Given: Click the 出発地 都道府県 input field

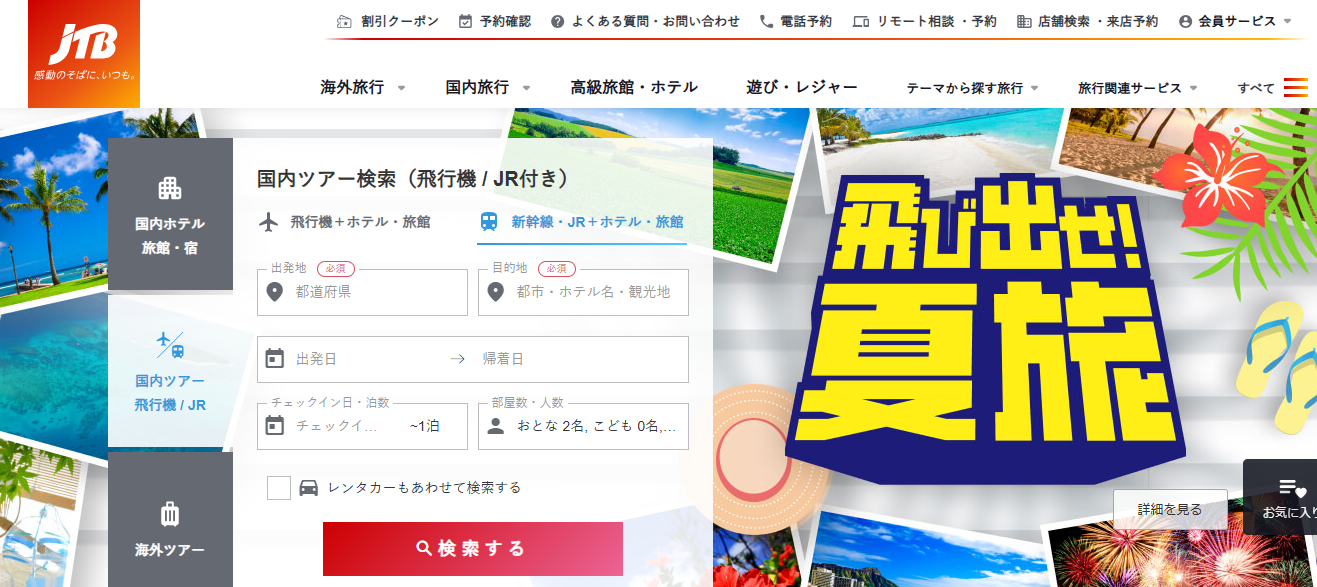Looking at the screenshot, I should 363,292.
